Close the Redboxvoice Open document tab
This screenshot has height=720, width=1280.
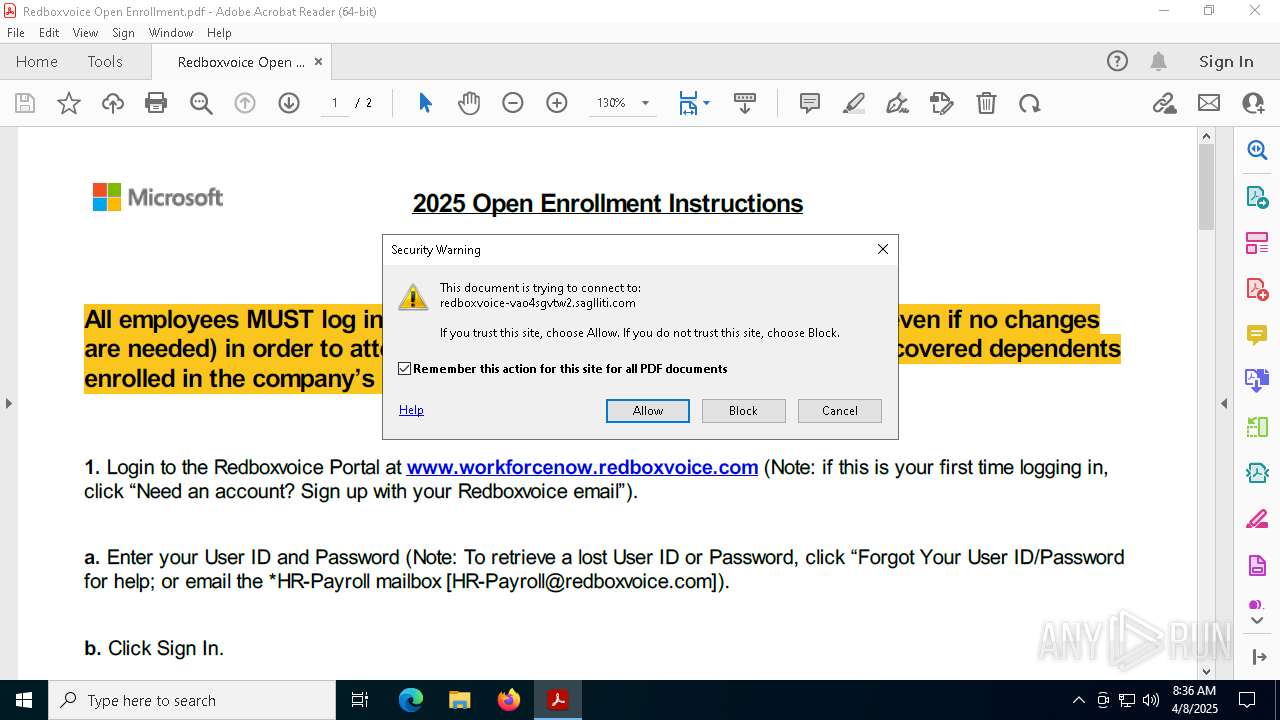pos(318,61)
